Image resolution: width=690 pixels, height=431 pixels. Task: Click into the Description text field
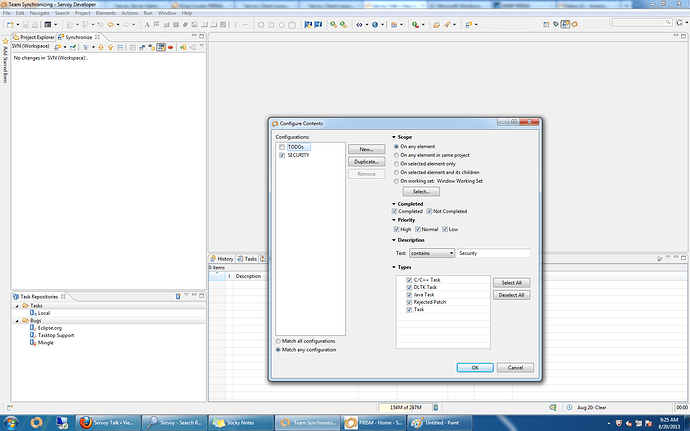(493, 253)
